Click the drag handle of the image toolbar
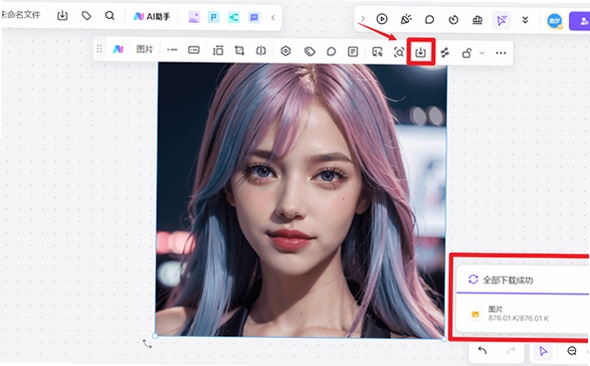 pos(99,49)
